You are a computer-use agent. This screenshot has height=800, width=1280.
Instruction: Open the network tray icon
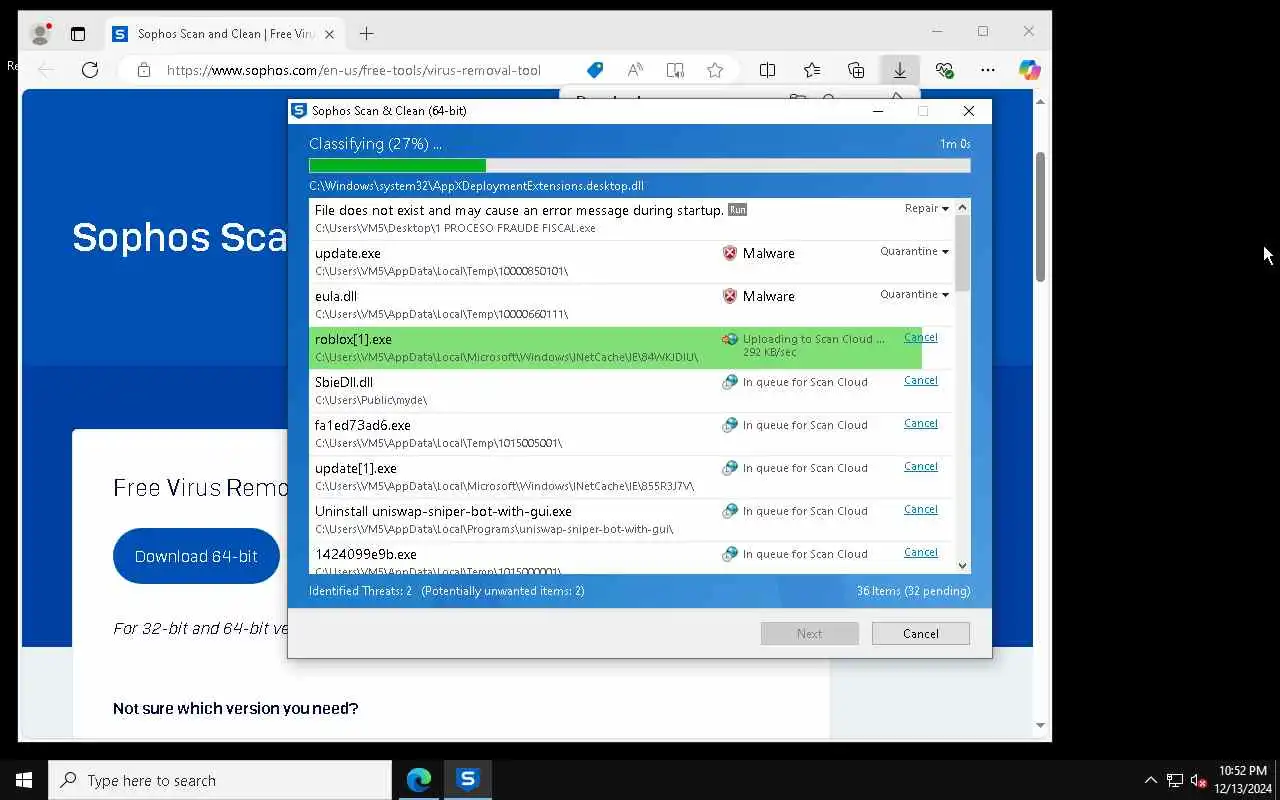tap(1175, 781)
